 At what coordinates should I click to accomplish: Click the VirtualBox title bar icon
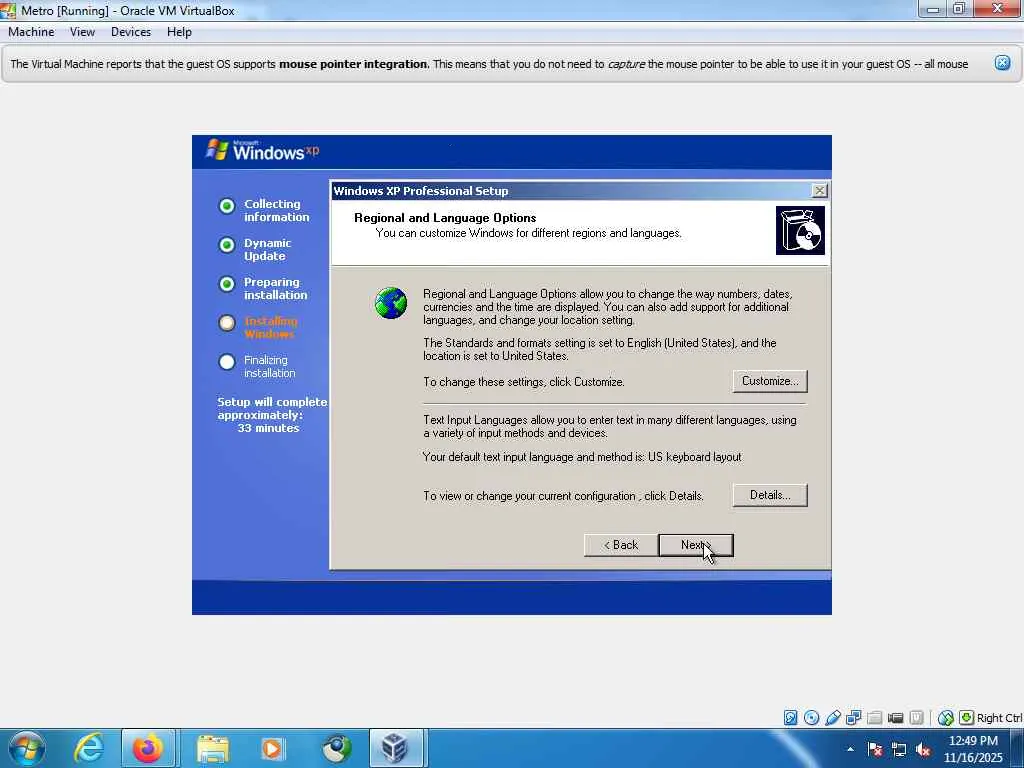pyautogui.click(x=8, y=10)
